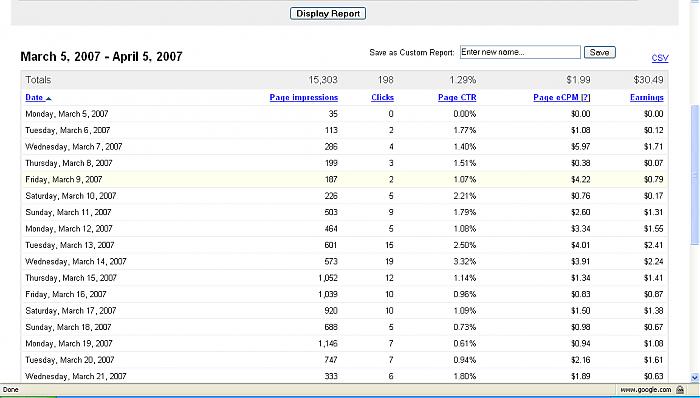The height and width of the screenshot is (398, 700).
Task: Sort by Page CTR column
Action: pyautogui.click(x=457, y=98)
